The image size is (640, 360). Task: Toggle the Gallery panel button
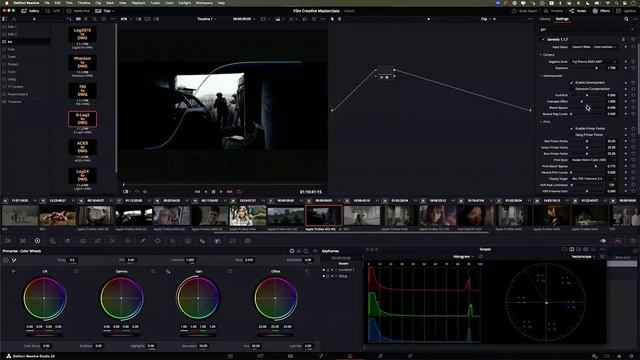(30, 11)
